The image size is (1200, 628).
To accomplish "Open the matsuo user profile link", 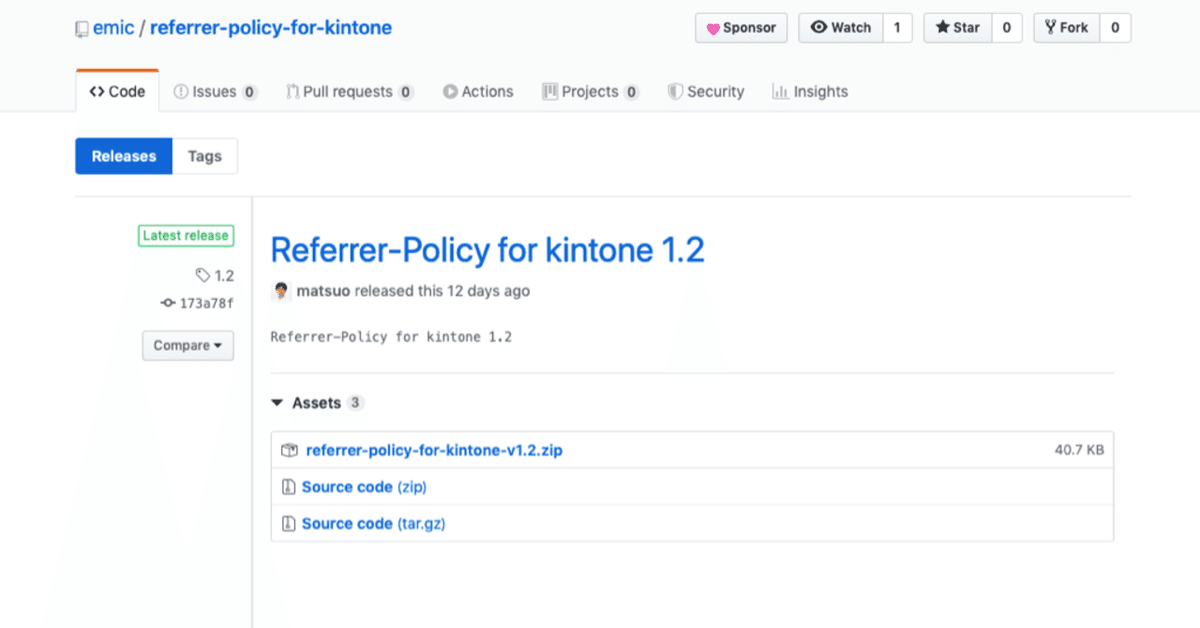I will coord(323,291).
